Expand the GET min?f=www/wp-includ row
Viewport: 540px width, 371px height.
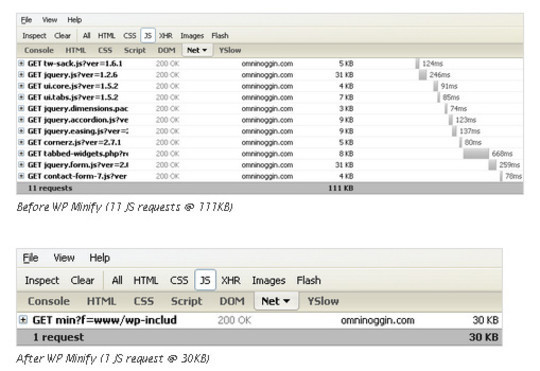point(23,320)
